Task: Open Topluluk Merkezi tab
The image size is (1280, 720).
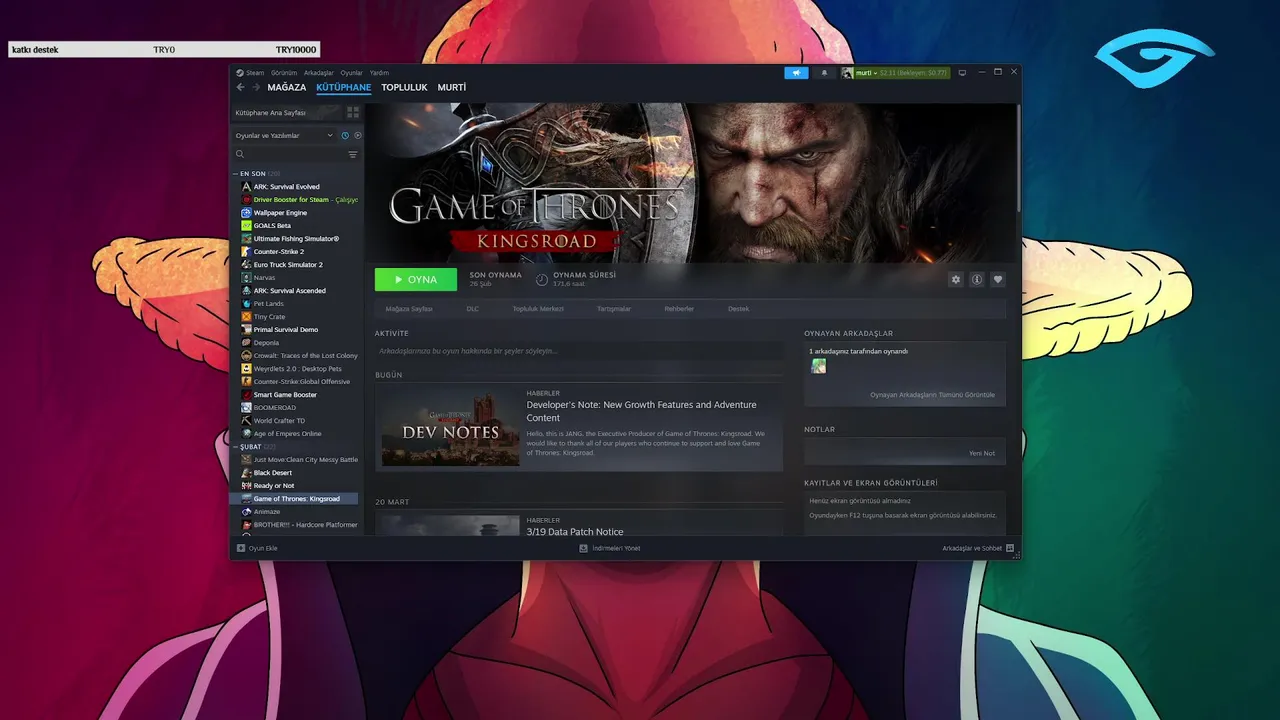Action: click(538, 309)
